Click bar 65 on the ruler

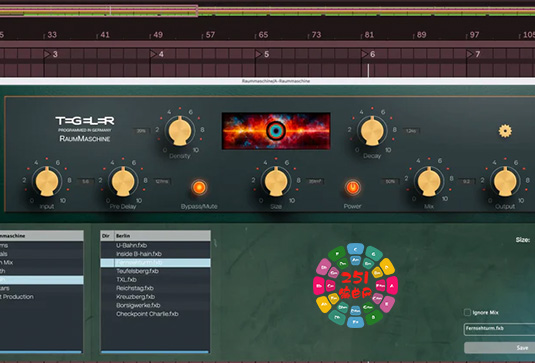263,35
